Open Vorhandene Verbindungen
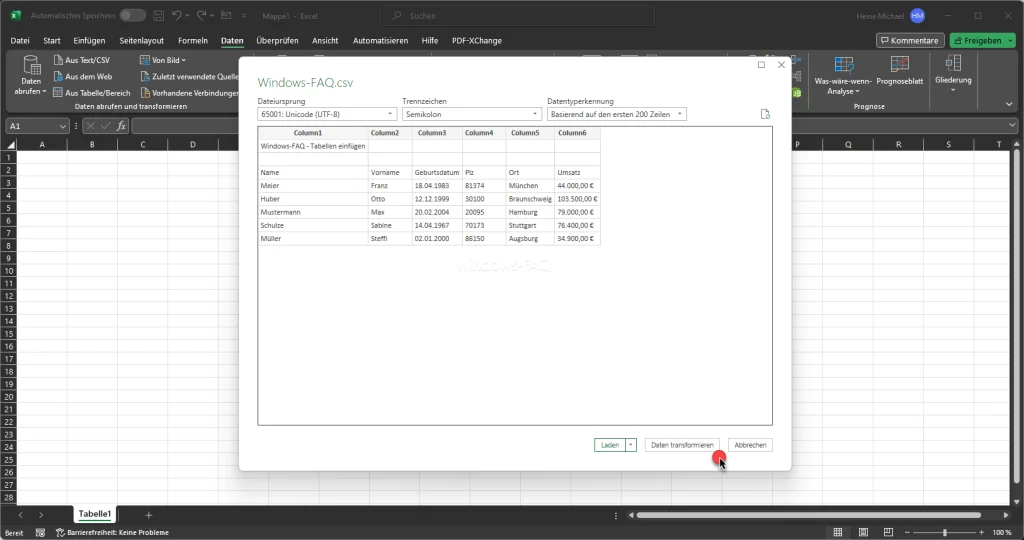Viewport: 1024px width, 540px height. pyautogui.click(x=189, y=93)
